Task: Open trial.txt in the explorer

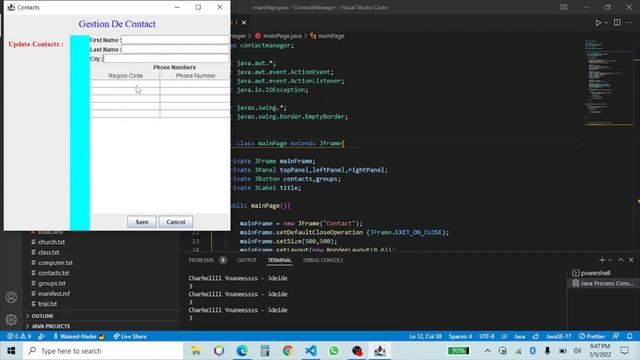Action: point(47,304)
